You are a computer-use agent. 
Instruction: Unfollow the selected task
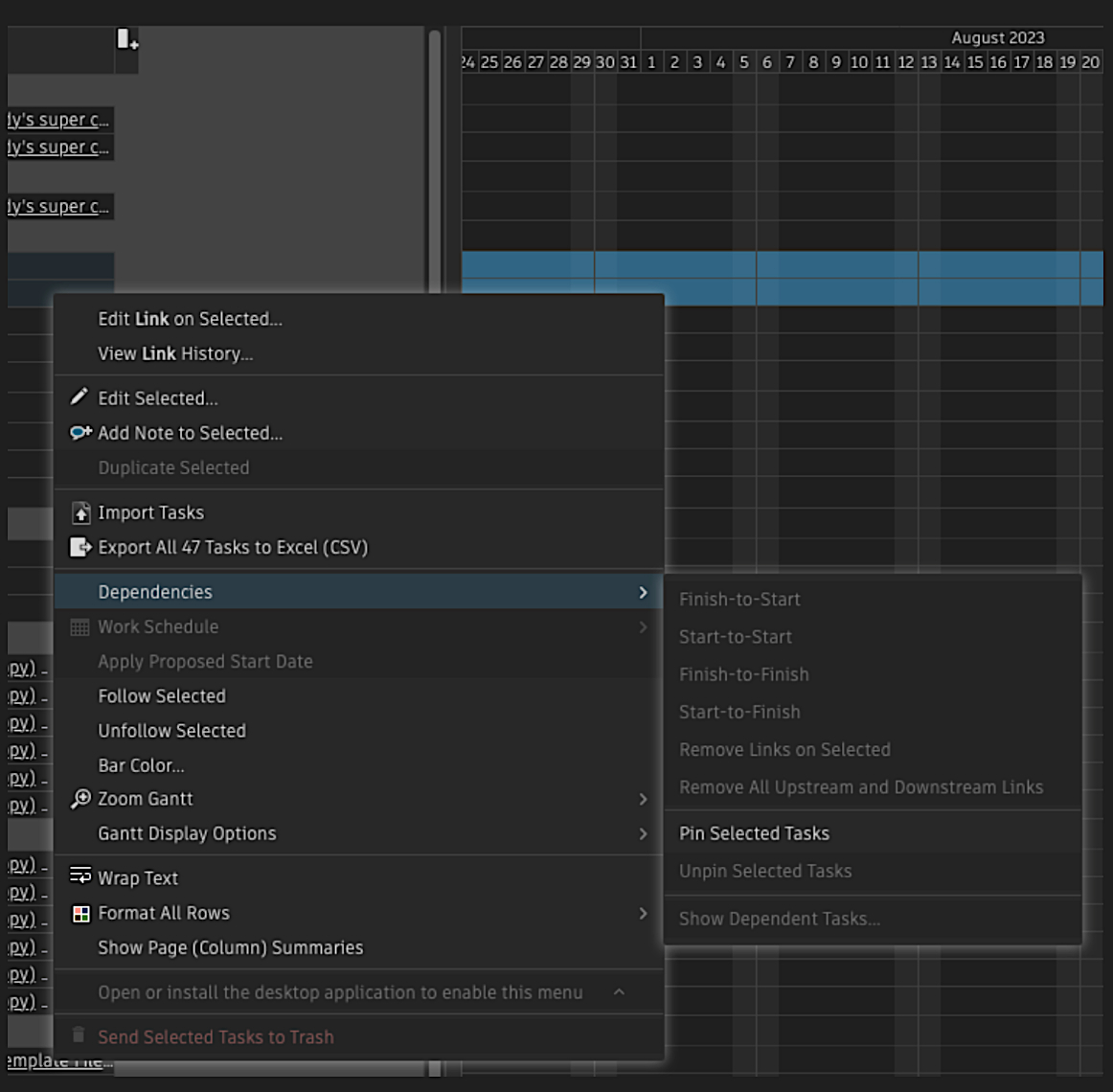point(171,730)
